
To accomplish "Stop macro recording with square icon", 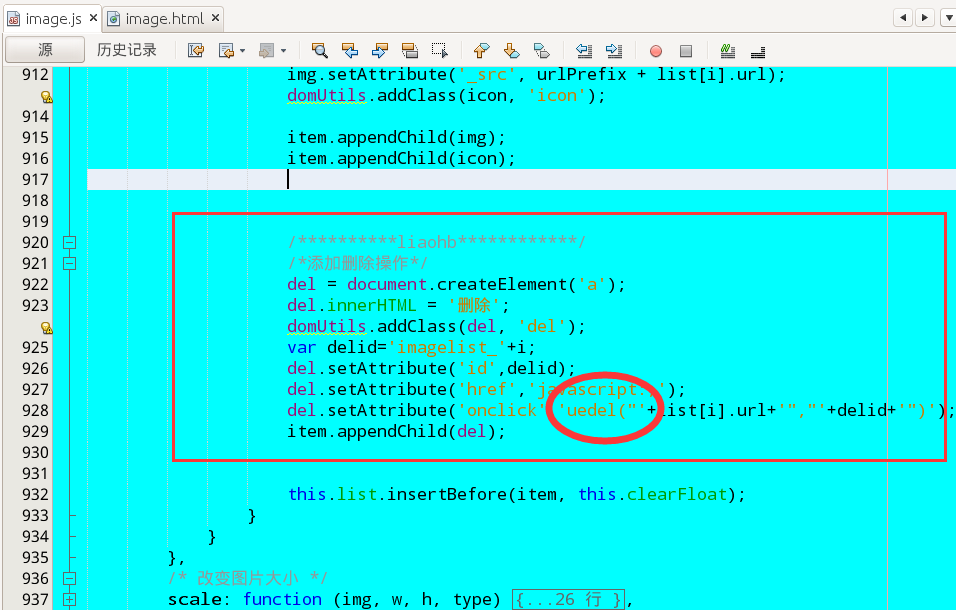I will (686, 50).
